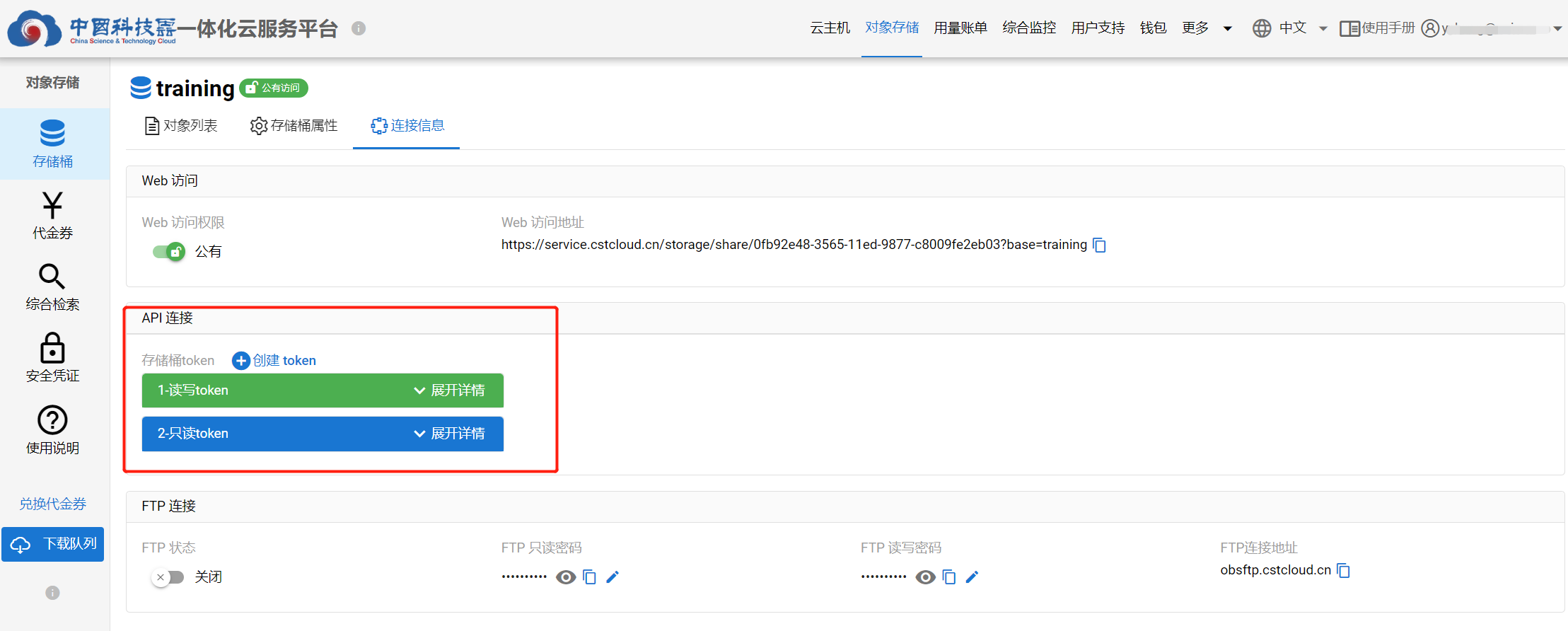The width and height of the screenshot is (1568, 631).
Task: Copy the obsftp.cstcloud.cn FTP address
Action: [1343, 570]
